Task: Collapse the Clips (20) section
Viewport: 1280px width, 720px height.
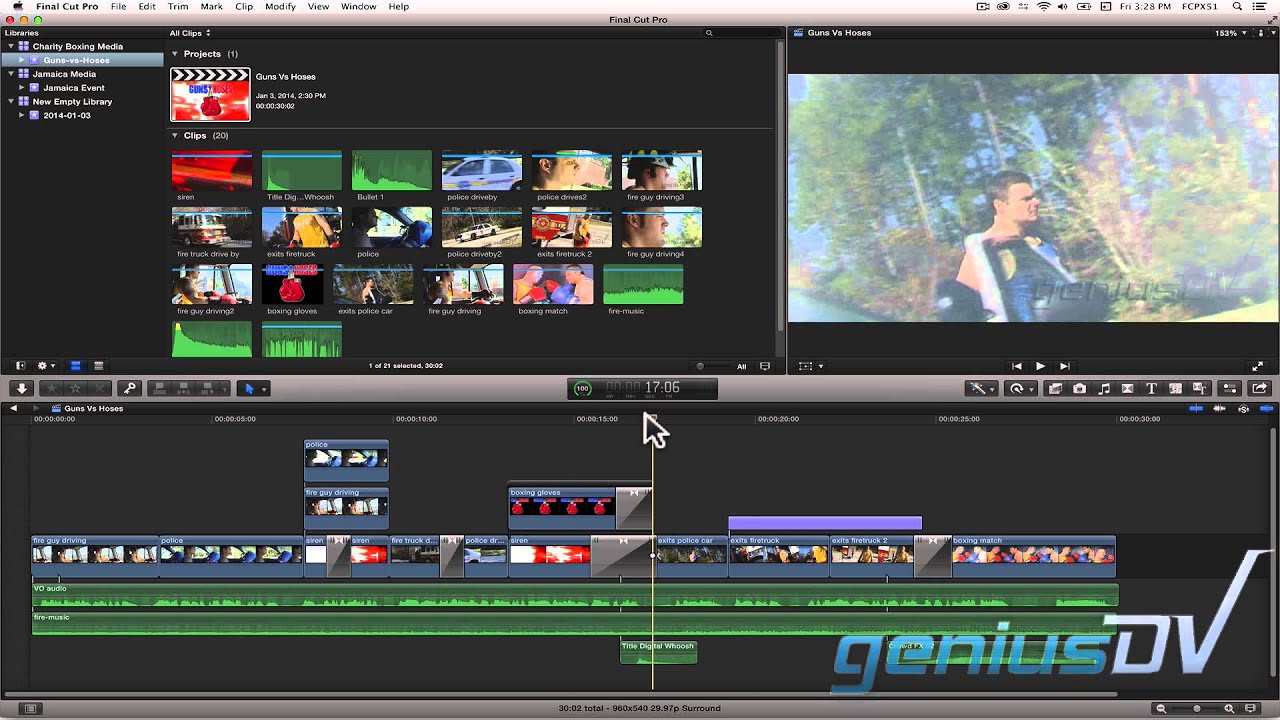Action: 175,135
